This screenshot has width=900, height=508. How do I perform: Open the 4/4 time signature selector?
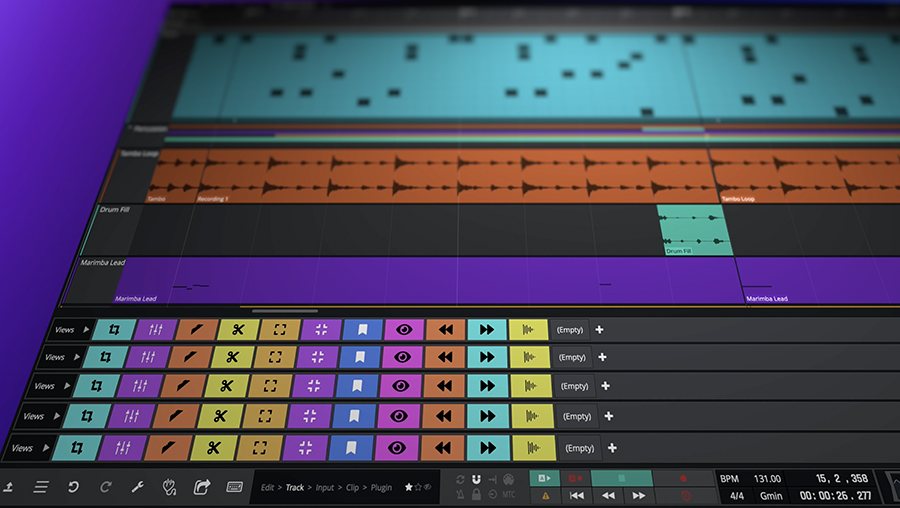737,495
